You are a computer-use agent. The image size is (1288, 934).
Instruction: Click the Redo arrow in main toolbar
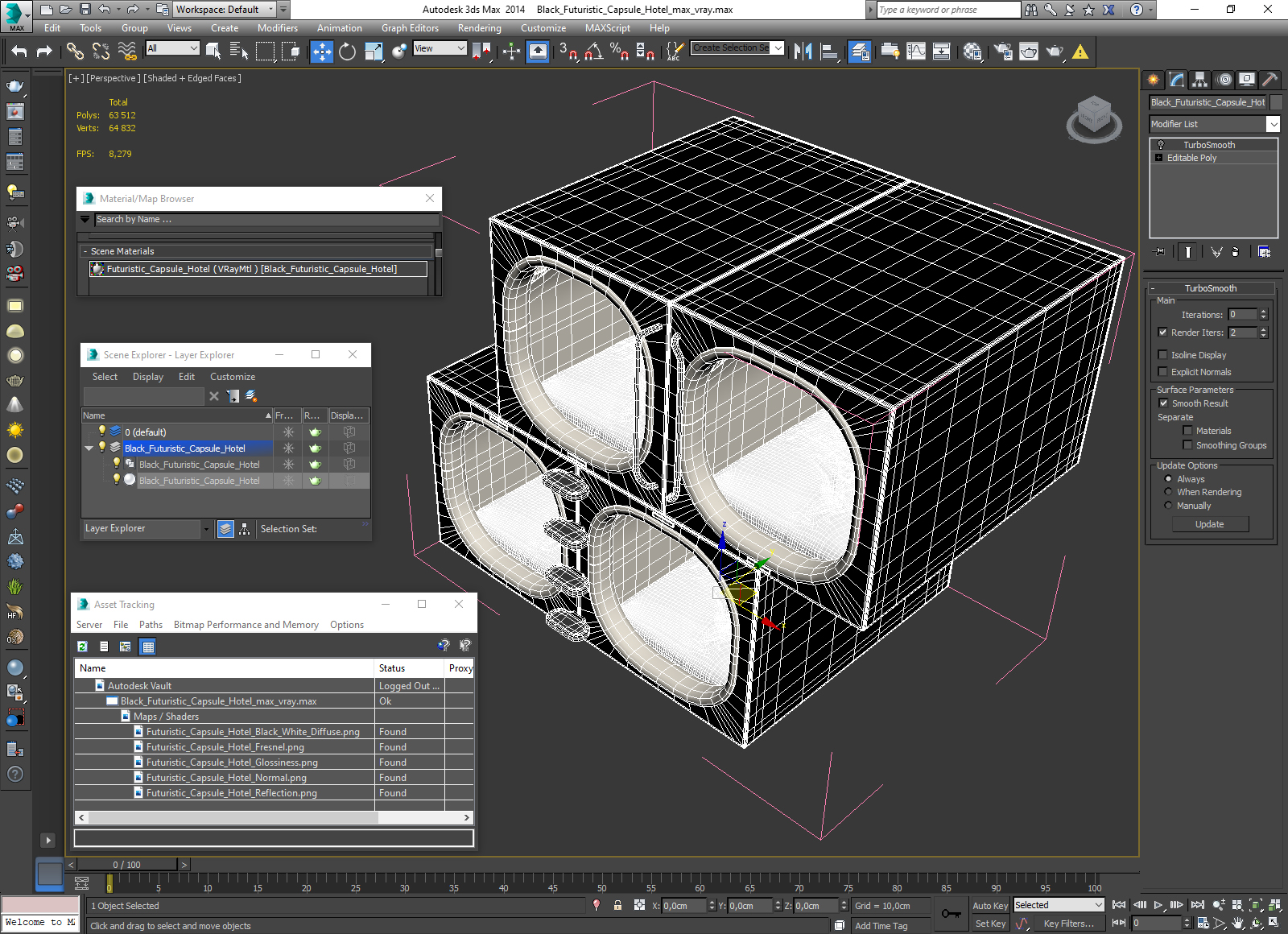44,52
